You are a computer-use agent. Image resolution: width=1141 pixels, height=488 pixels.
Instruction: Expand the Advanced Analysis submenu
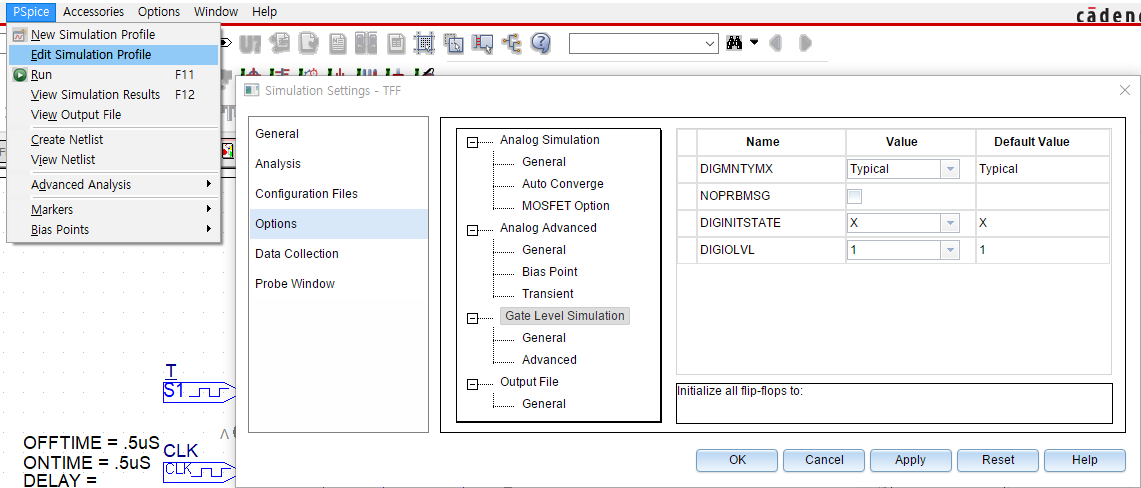113,185
